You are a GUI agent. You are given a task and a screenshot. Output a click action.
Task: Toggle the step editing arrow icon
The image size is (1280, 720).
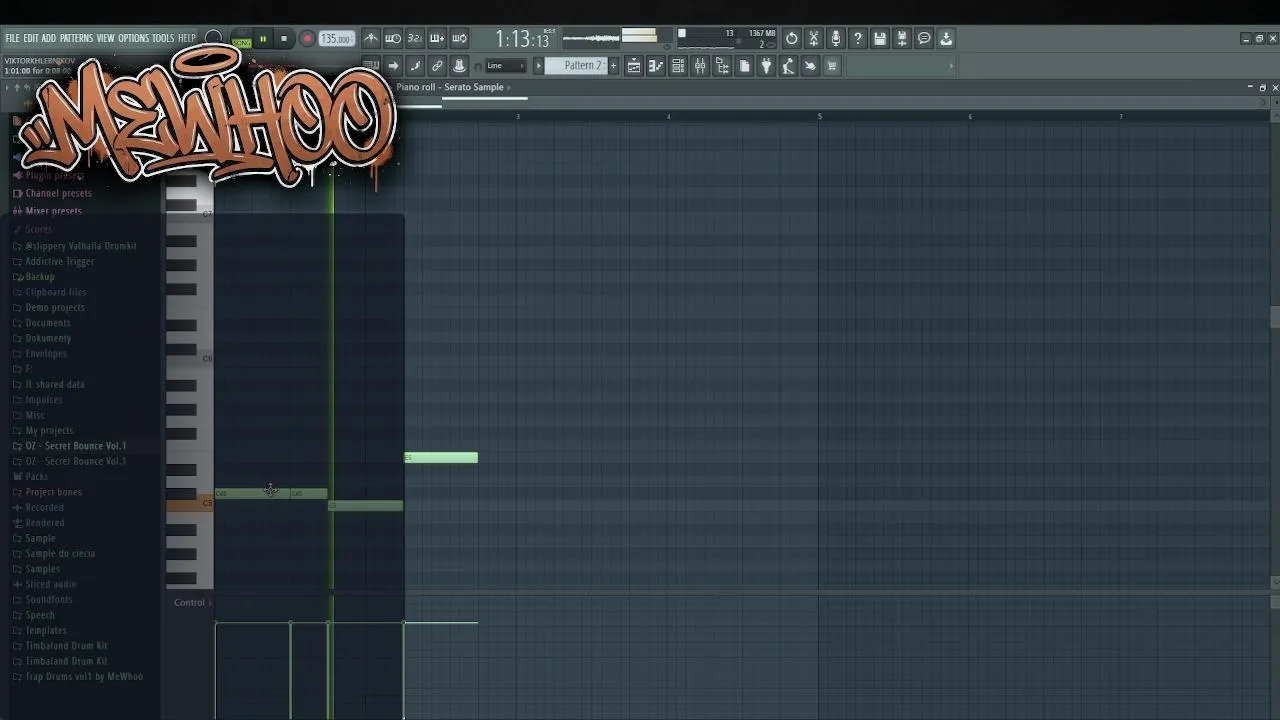point(393,66)
